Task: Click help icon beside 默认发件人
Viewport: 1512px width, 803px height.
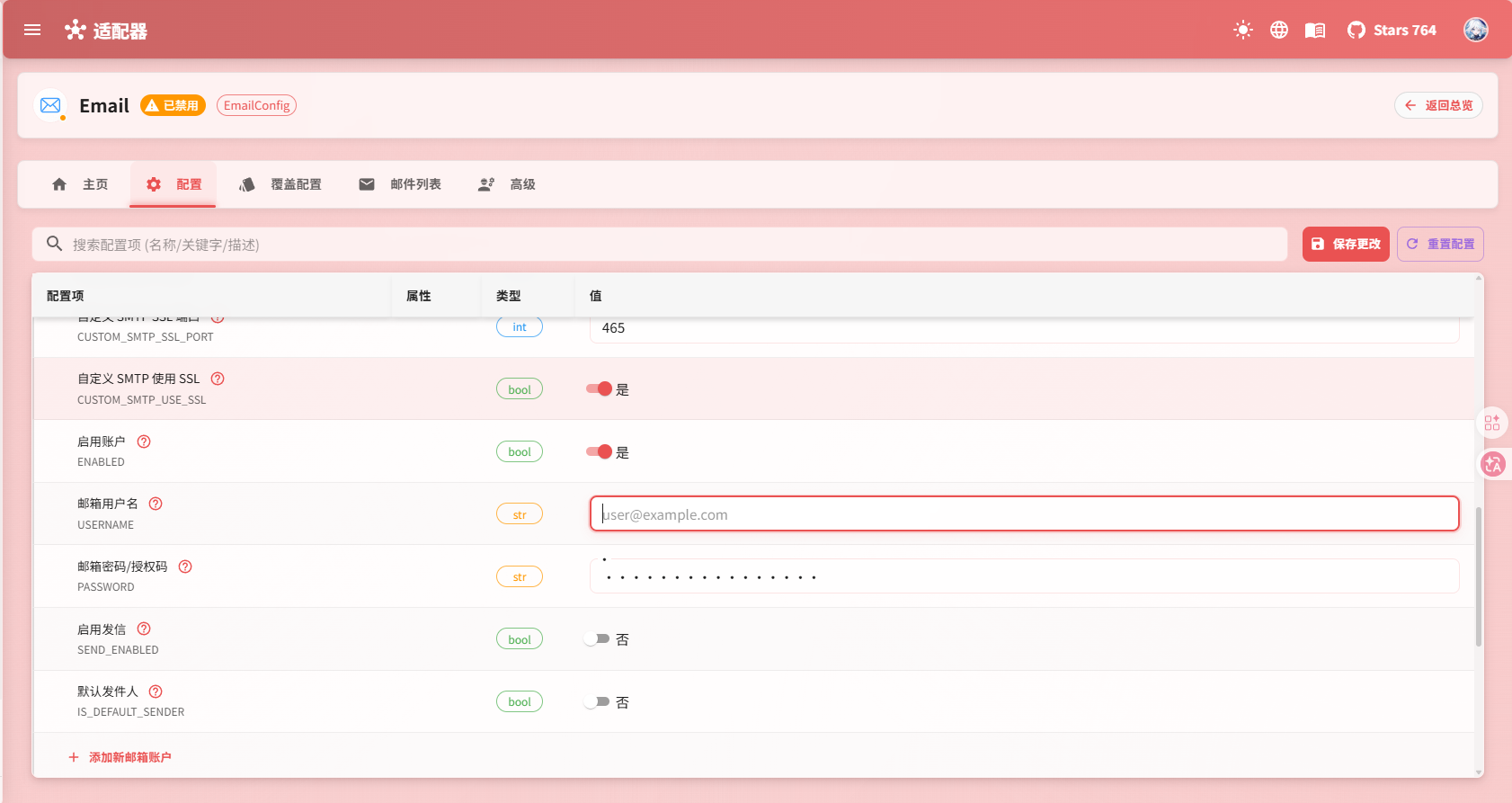Action: (156, 691)
